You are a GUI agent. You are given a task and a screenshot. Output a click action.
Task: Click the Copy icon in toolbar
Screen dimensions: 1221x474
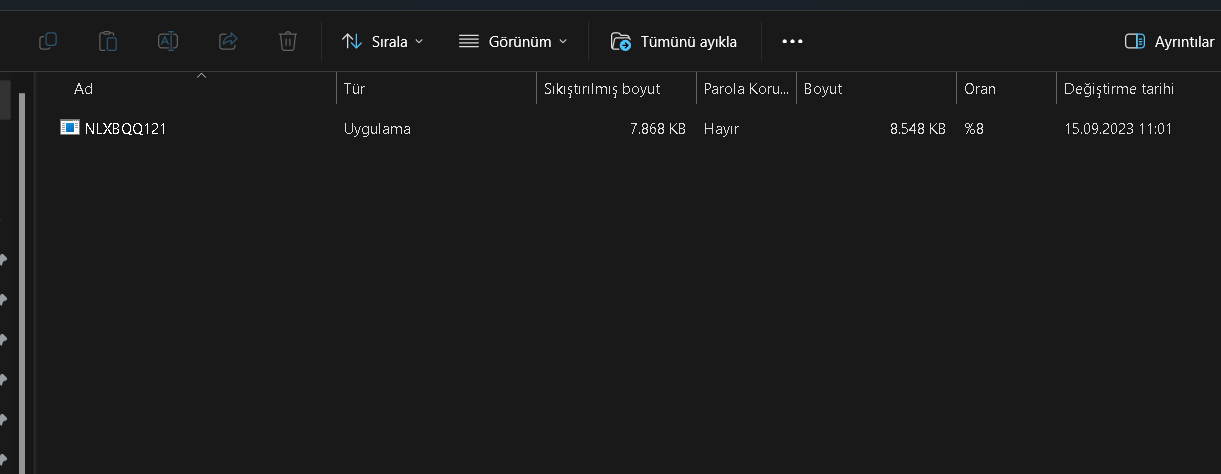[47, 41]
